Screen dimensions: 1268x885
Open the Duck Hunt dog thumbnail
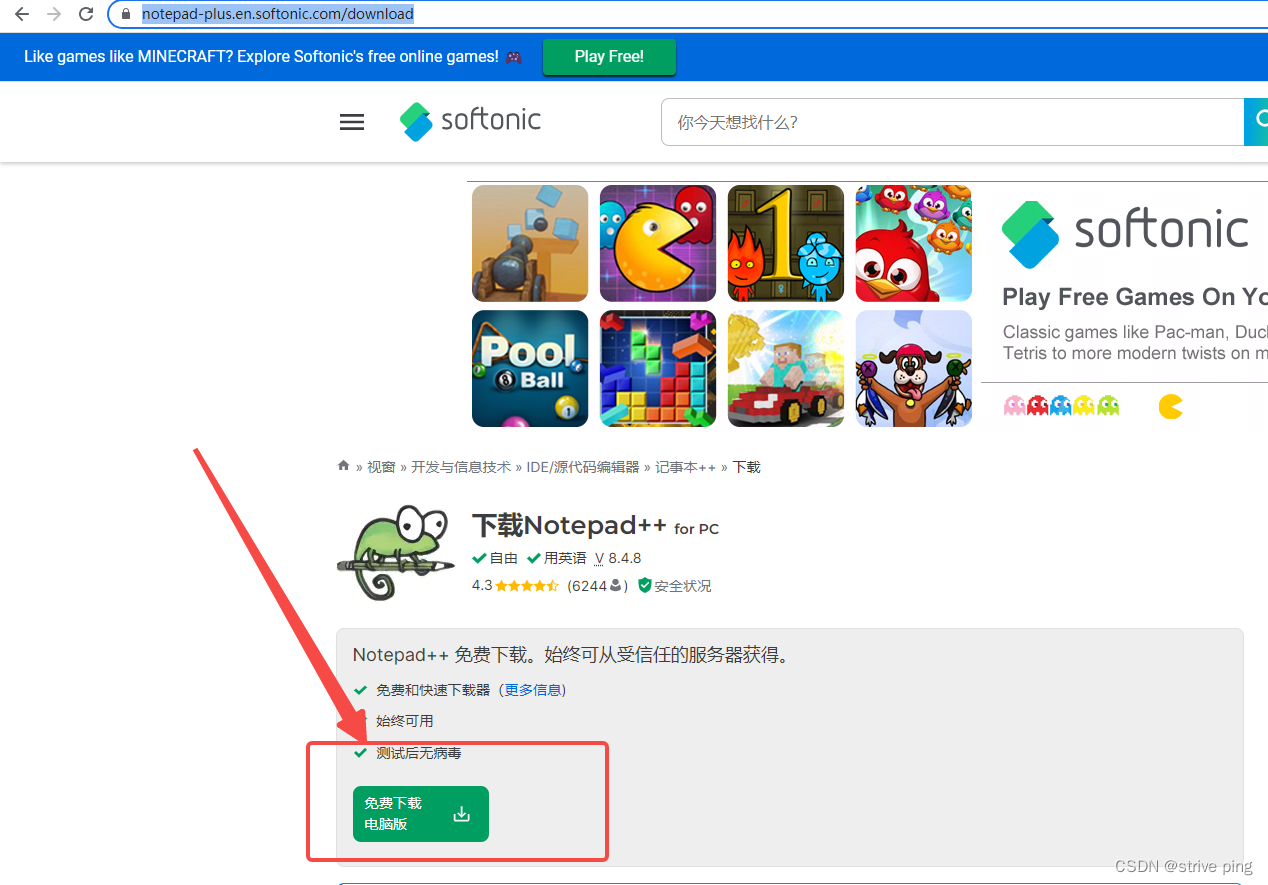914,368
